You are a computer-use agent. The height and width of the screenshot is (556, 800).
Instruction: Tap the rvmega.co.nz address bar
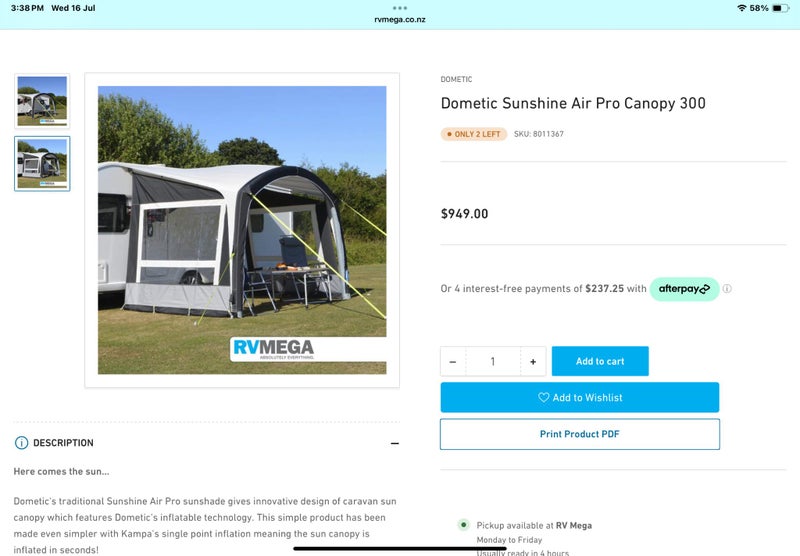[400, 19]
